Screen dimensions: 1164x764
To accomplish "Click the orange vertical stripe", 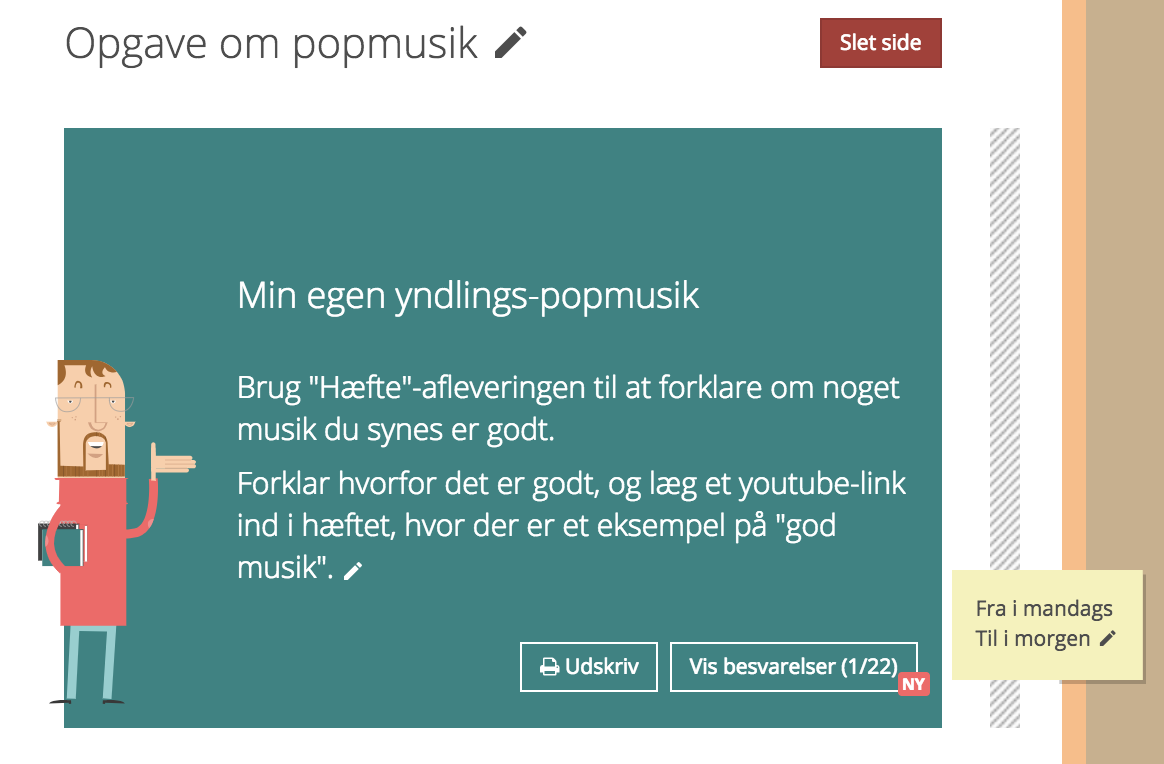I will pyautogui.click(x=1073, y=382).
